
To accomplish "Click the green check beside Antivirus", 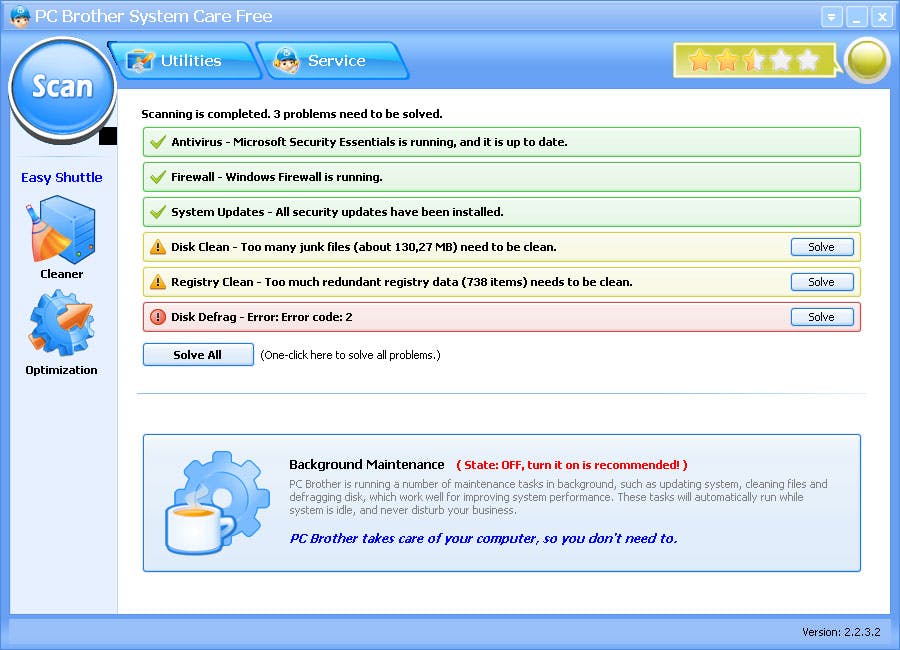I will coord(157,142).
